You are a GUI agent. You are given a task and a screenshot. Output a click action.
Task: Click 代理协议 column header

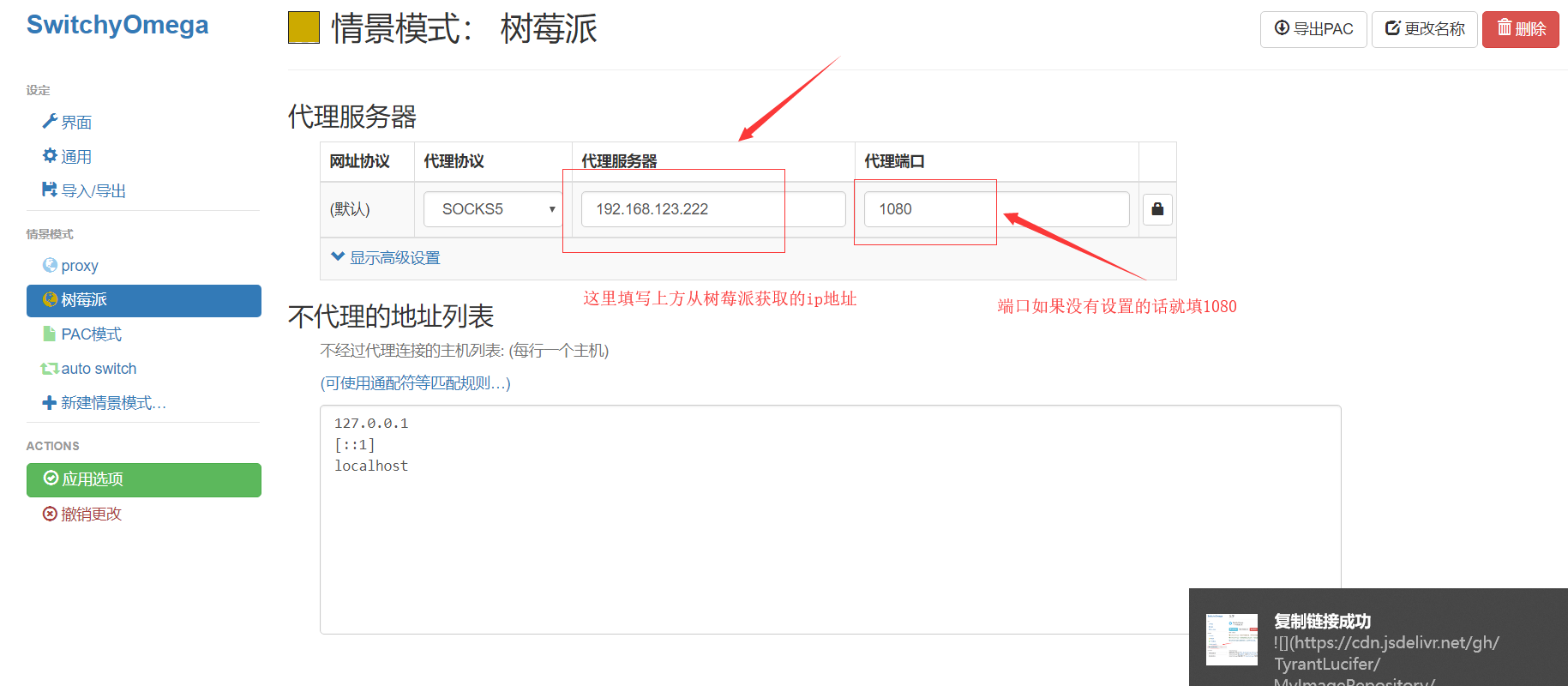[x=454, y=161]
